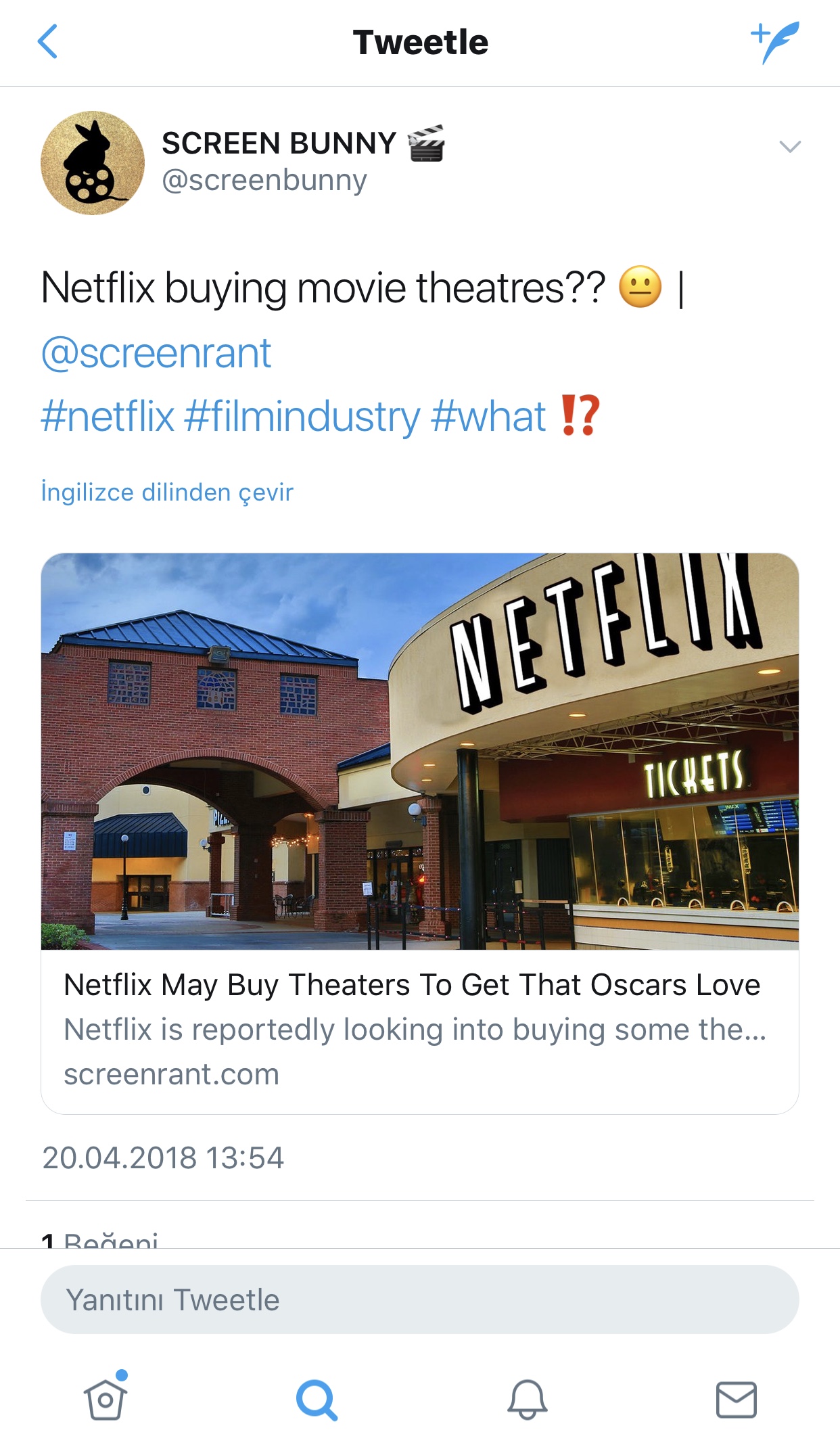Compose a new tweet with feather icon
The image size is (840, 1449).
pyautogui.click(x=775, y=42)
